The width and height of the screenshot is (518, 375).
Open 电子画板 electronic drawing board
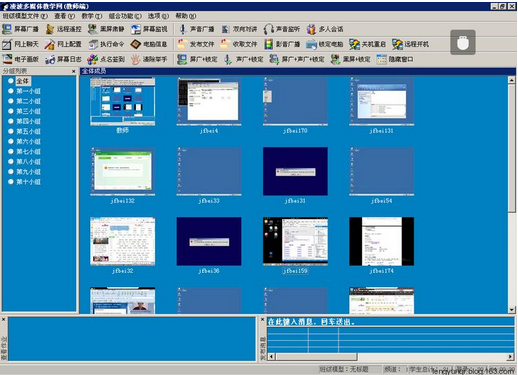point(21,59)
